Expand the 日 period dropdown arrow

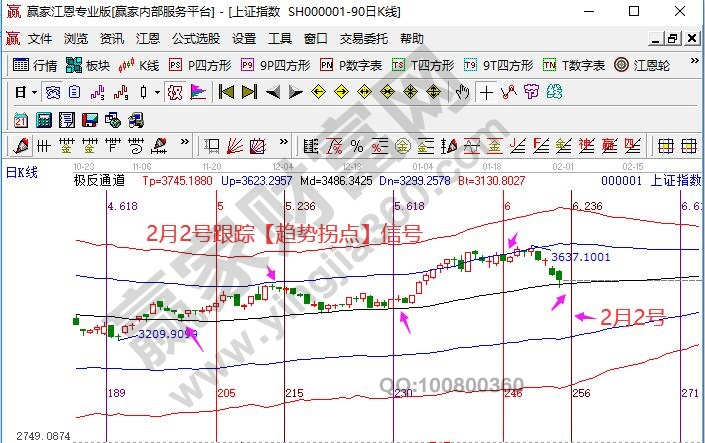33,92
